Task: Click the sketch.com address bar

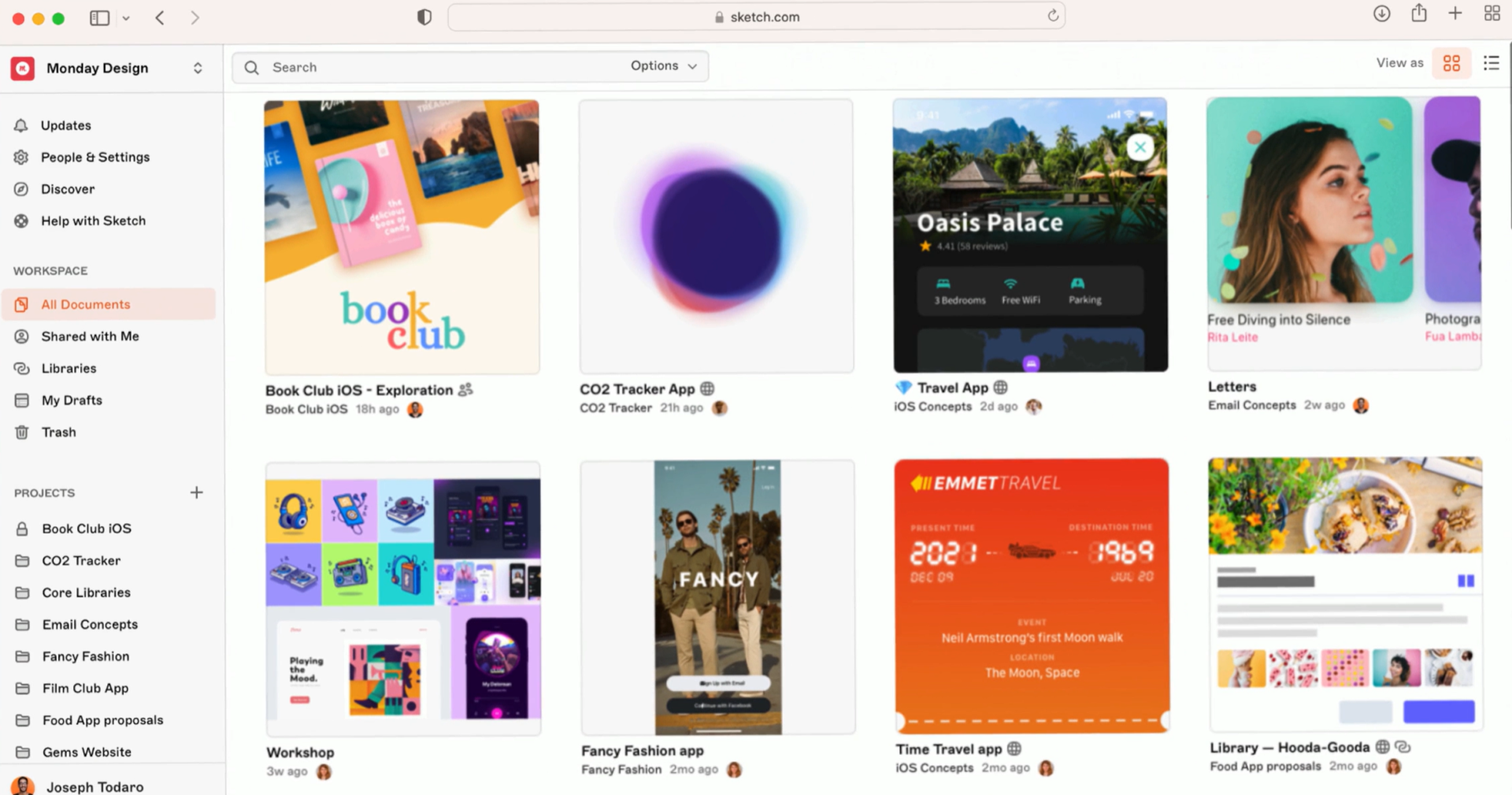Action: click(x=756, y=17)
